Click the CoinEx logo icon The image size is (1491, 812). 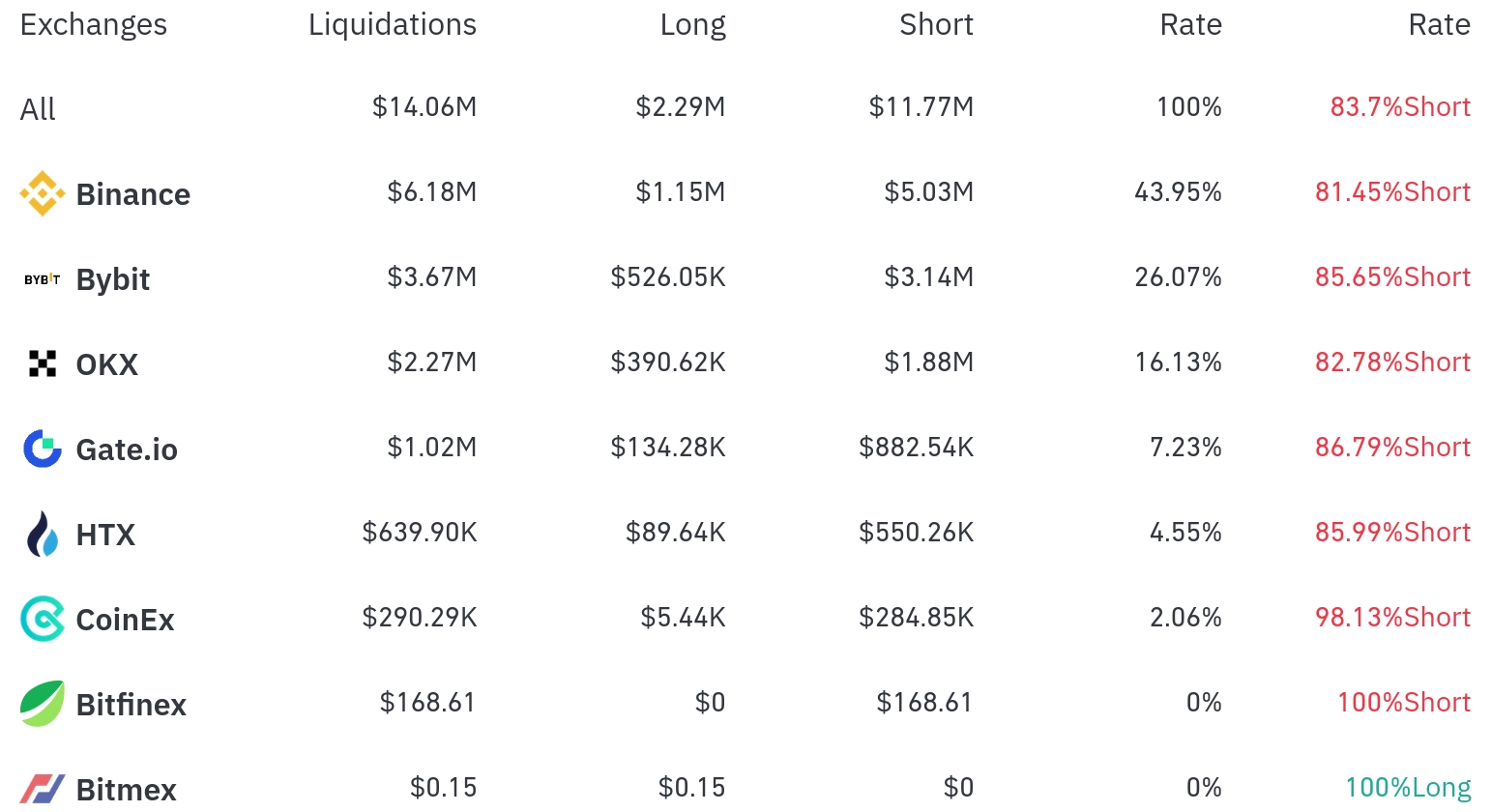(43, 619)
